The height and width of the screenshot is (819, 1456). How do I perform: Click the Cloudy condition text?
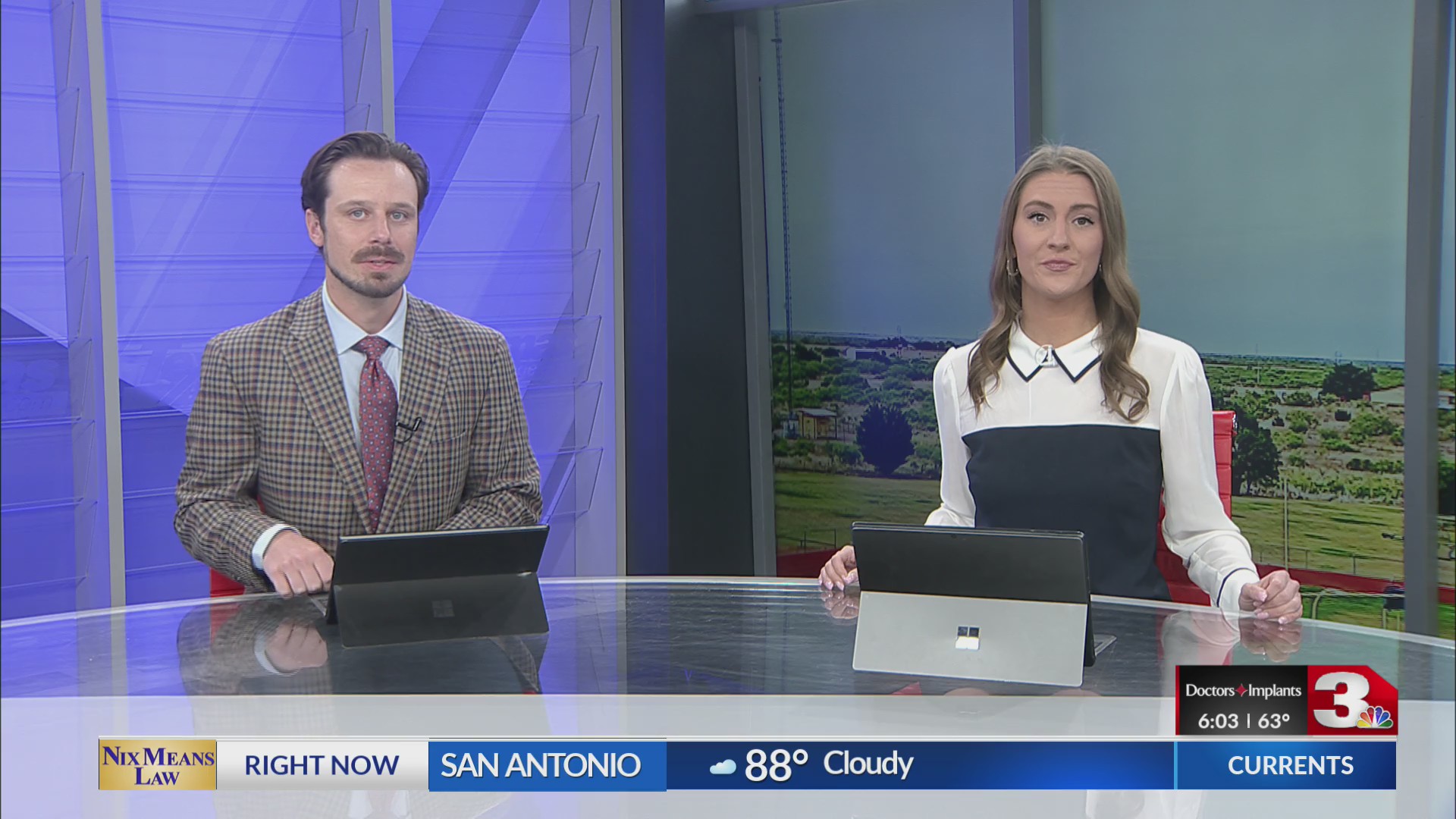[868, 764]
